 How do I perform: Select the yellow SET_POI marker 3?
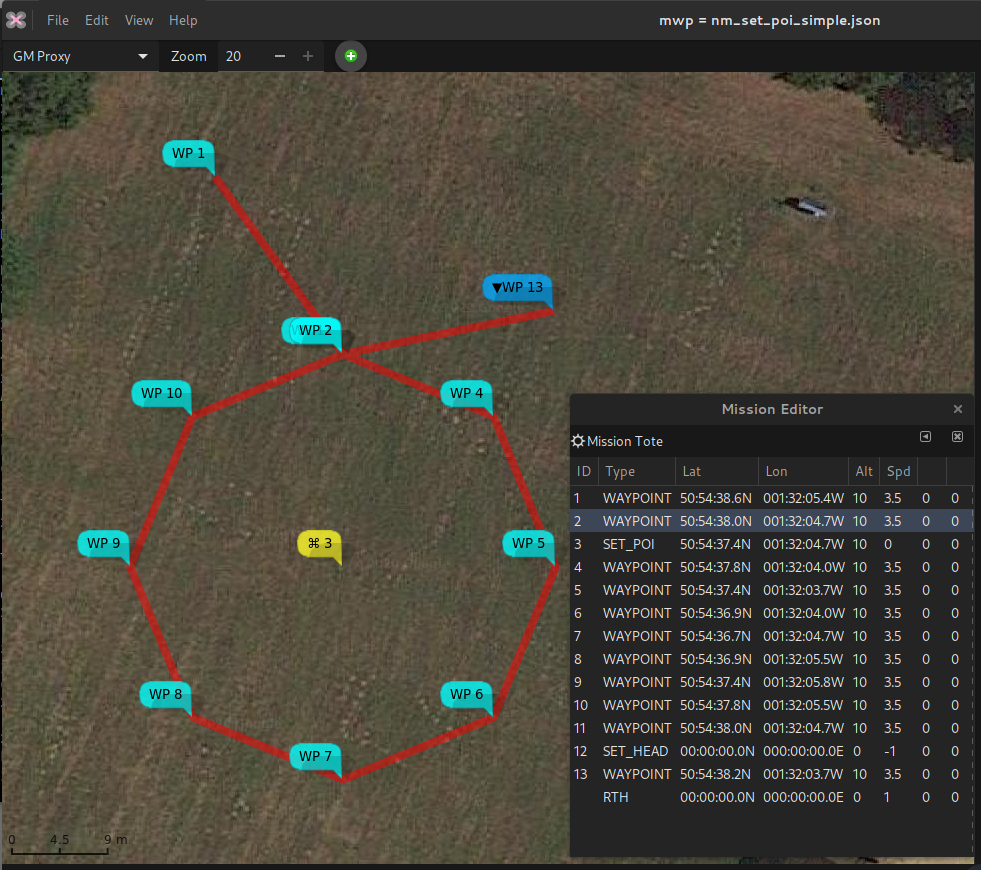tap(319, 543)
